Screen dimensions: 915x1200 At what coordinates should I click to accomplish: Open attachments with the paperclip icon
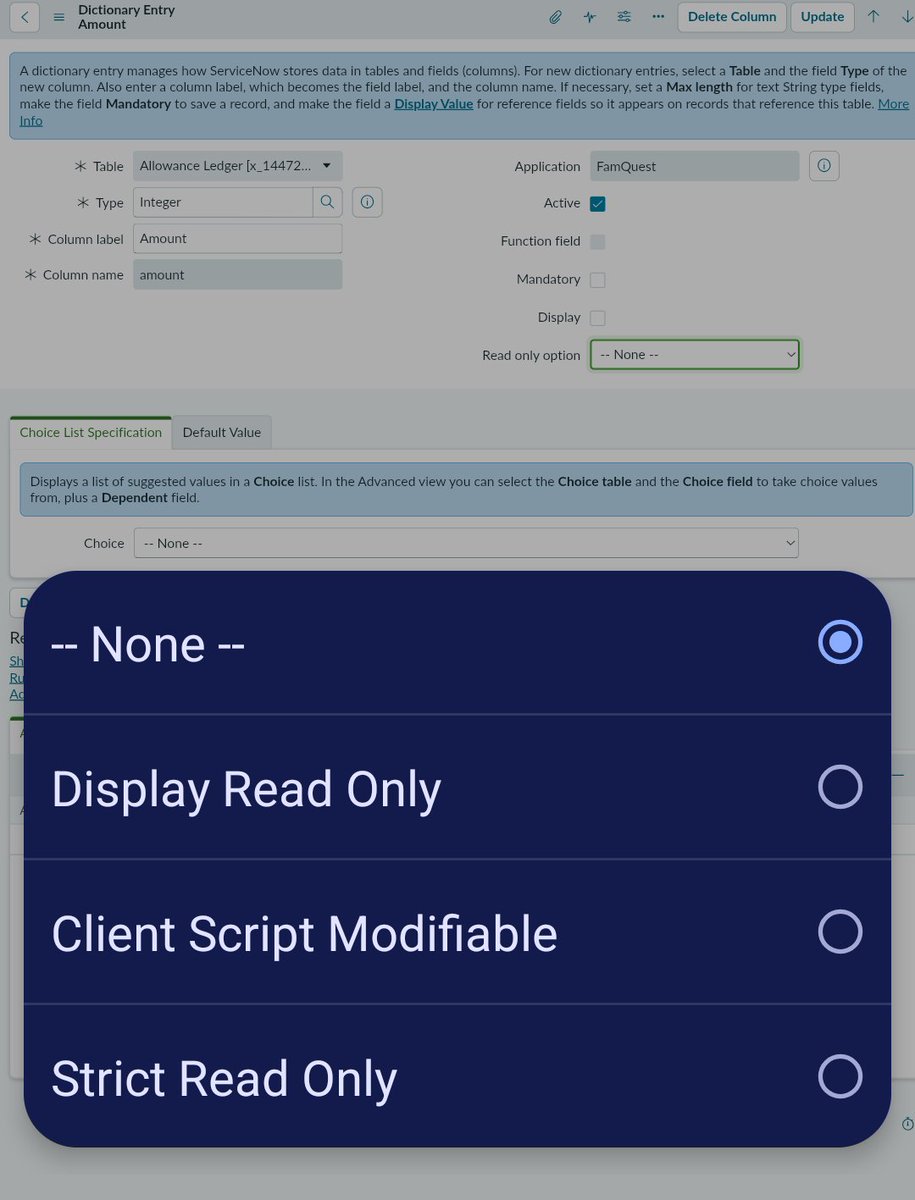556,17
